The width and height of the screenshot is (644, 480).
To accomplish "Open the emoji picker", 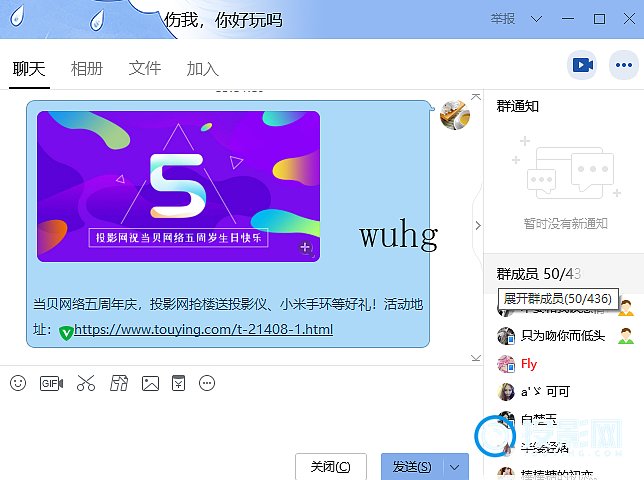I will [x=18, y=383].
